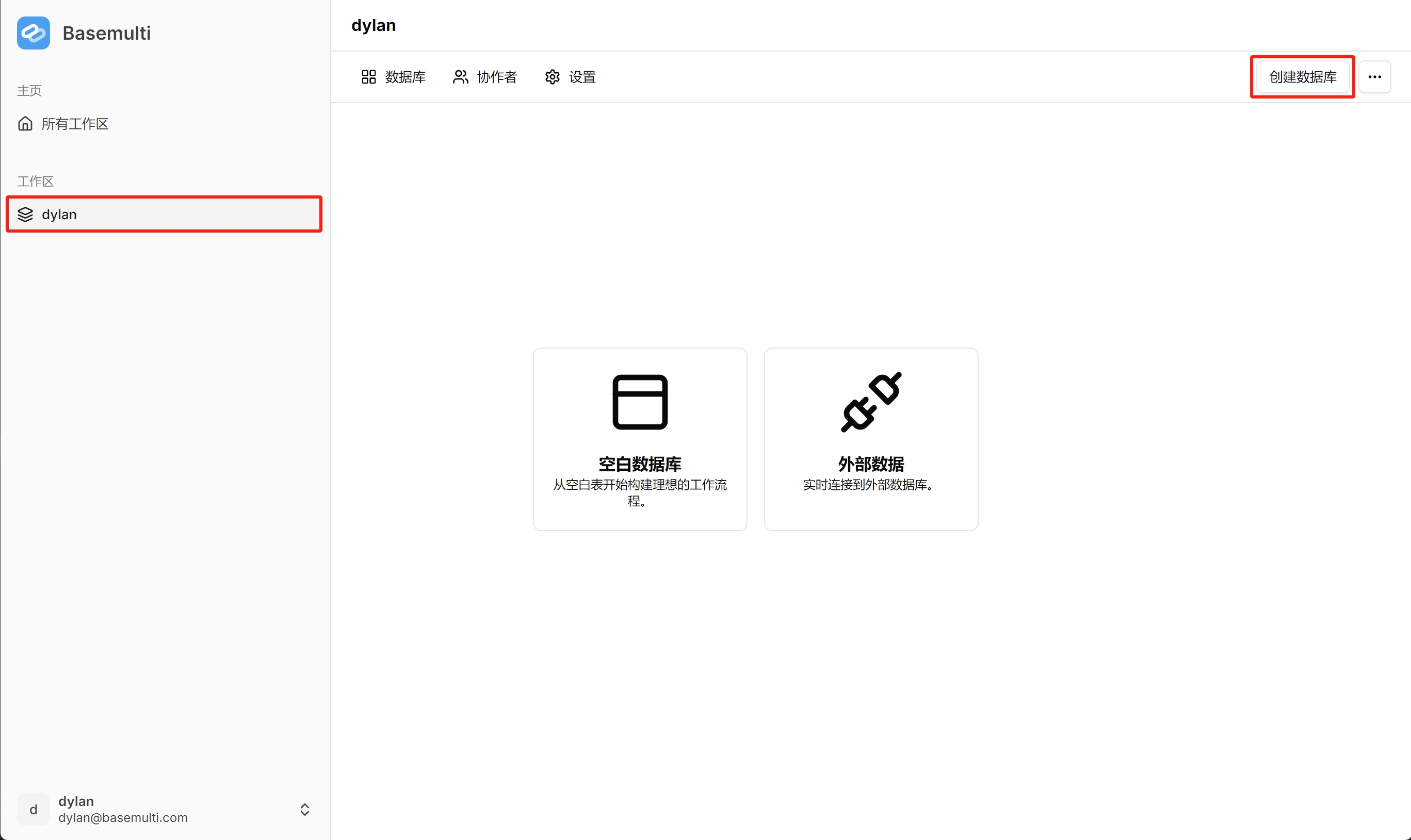Click the dylan username above the email
Image resolution: width=1411 pixels, height=840 pixels.
point(76,801)
